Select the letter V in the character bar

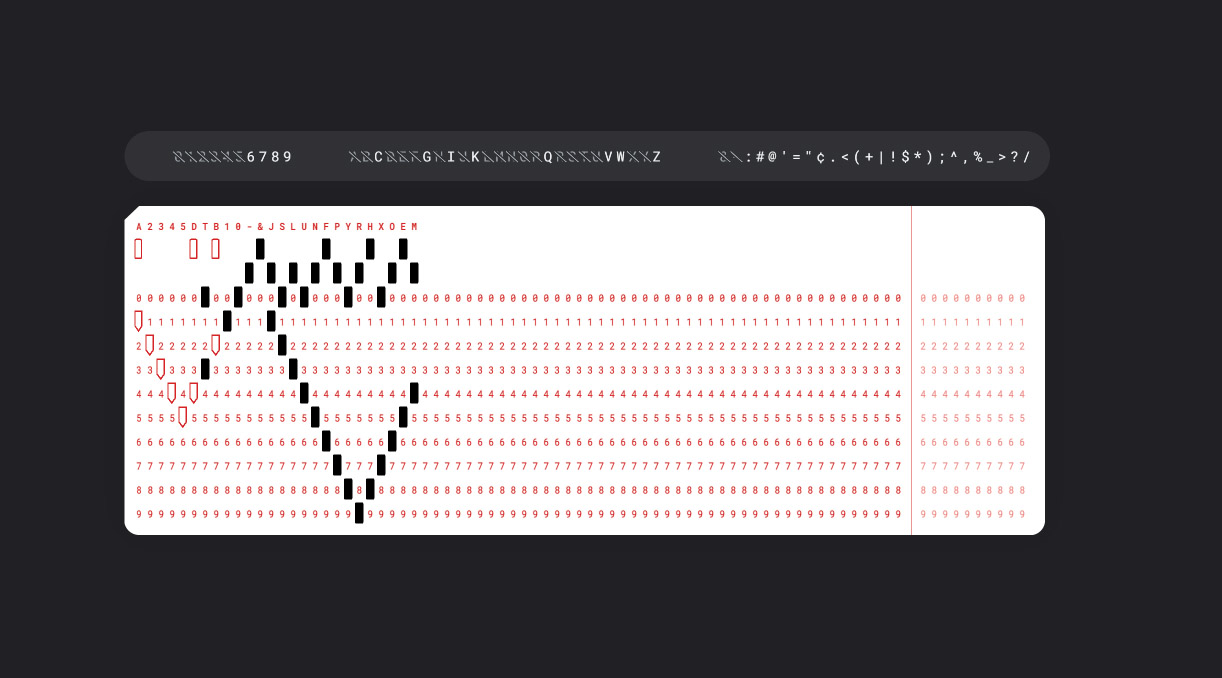click(x=608, y=157)
